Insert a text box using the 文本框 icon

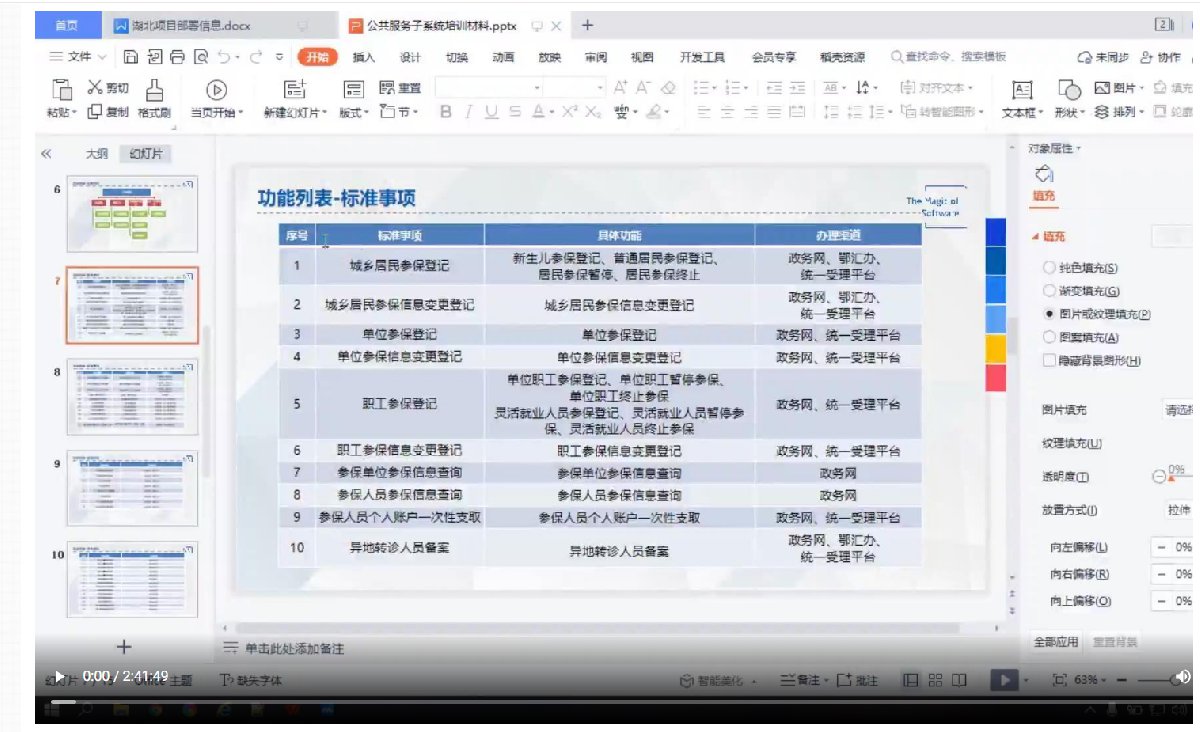click(x=1021, y=90)
